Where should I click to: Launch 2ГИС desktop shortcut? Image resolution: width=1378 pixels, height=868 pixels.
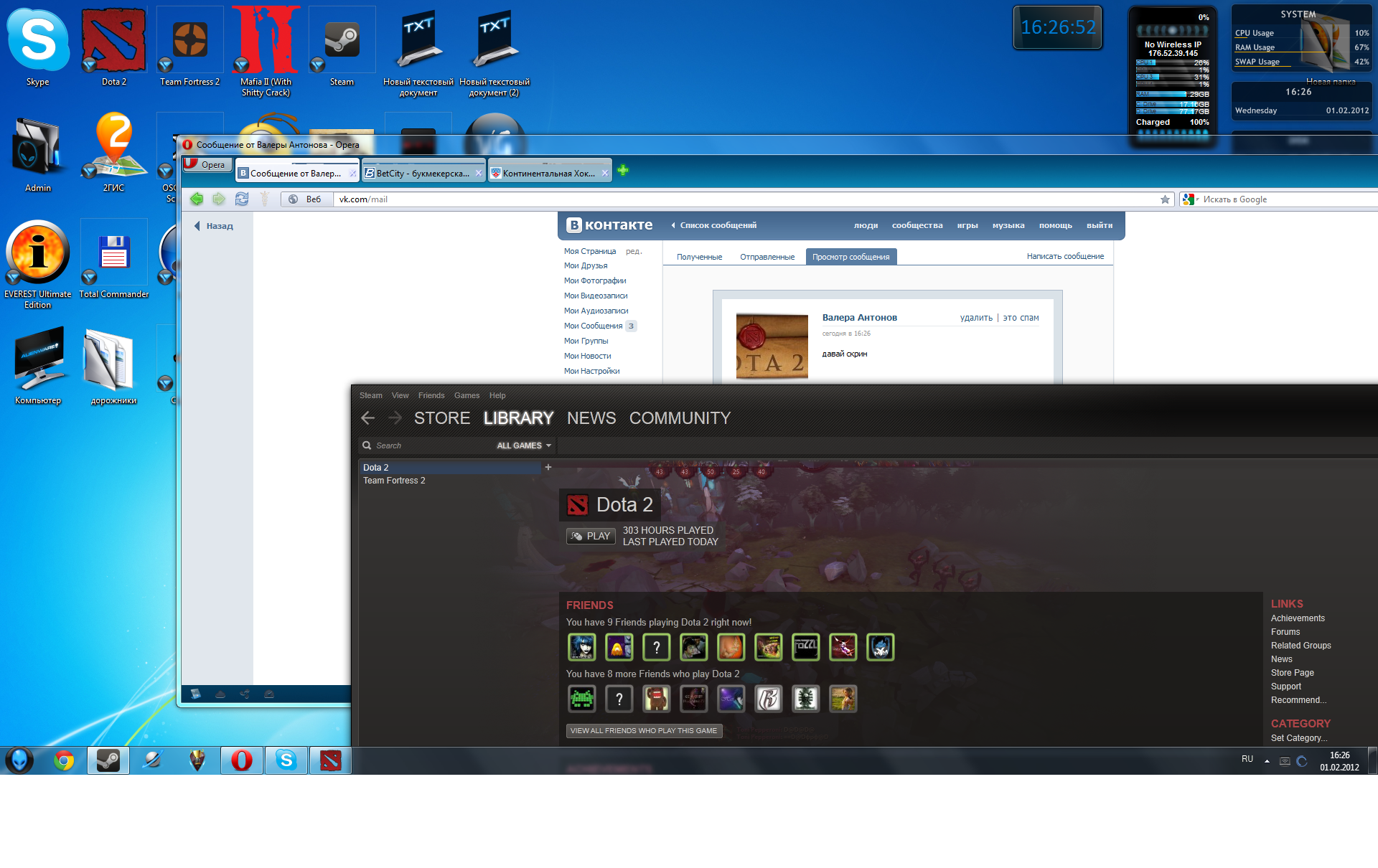pos(114,152)
